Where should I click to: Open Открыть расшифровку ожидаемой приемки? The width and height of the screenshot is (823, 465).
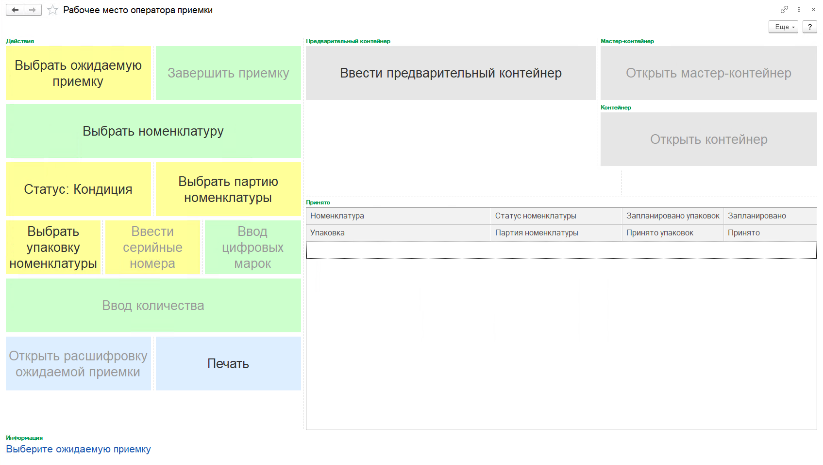[78, 364]
